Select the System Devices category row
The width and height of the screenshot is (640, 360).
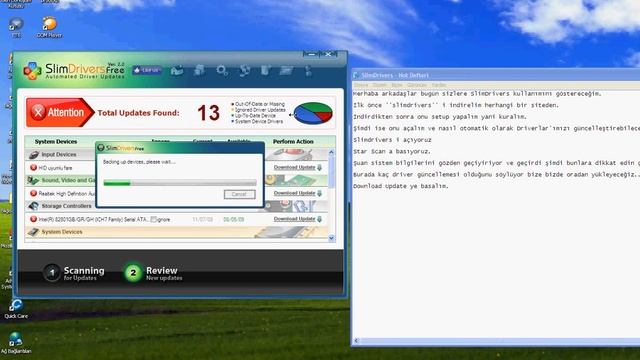tap(176, 232)
